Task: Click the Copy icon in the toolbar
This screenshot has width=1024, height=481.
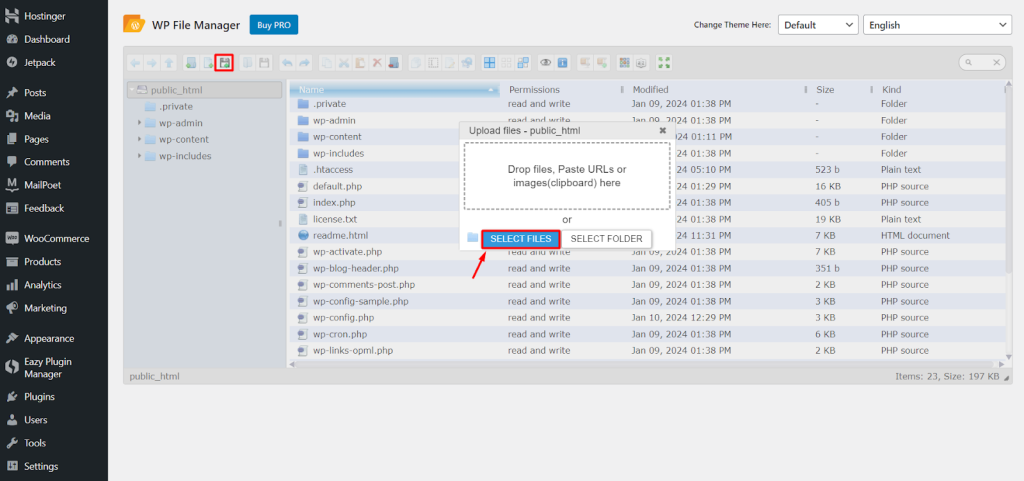Action: 327,63
